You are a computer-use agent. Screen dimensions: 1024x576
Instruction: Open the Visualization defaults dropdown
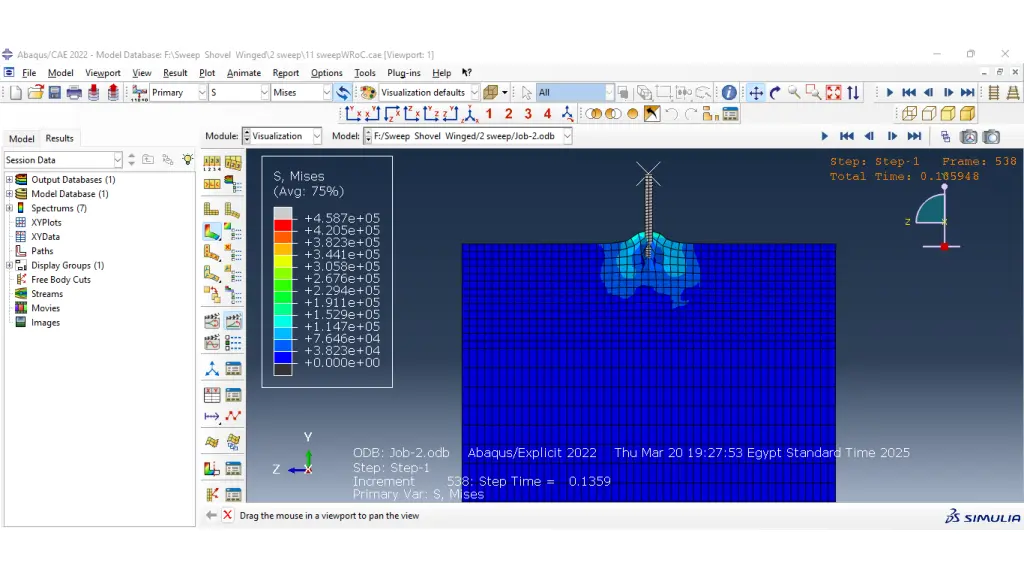[x=429, y=93]
